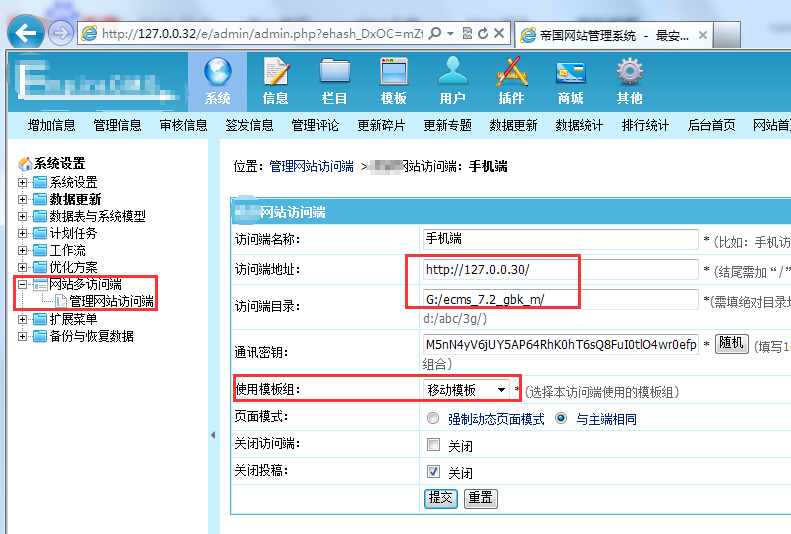Viewport: 791px width, 534px height.
Task: Click the 数据更新 folder icon in tree
Action: [40, 199]
